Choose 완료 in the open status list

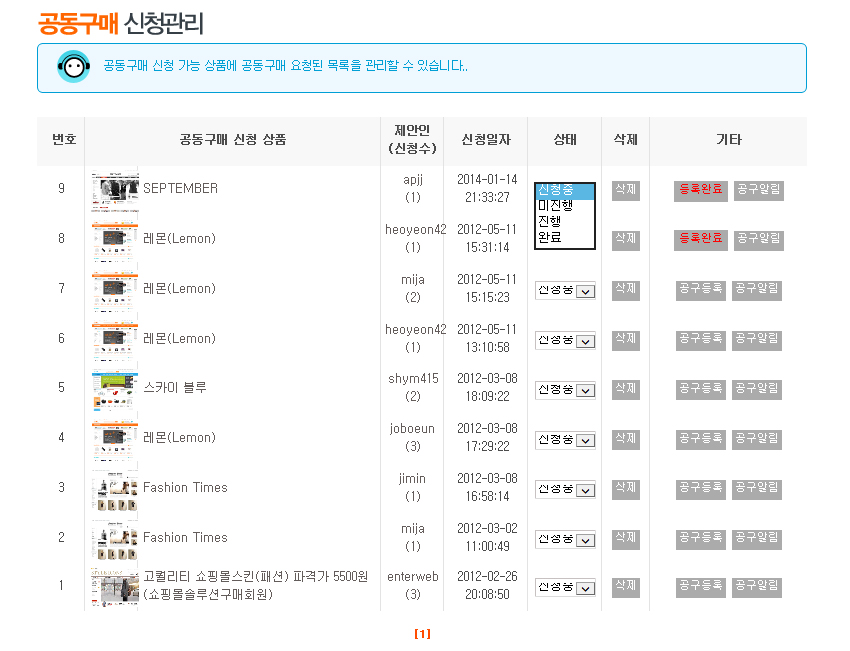pos(550,238)
